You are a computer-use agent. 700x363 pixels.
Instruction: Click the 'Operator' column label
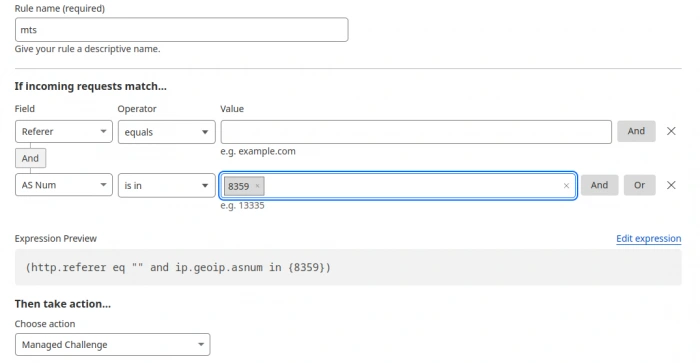[137, 109]
